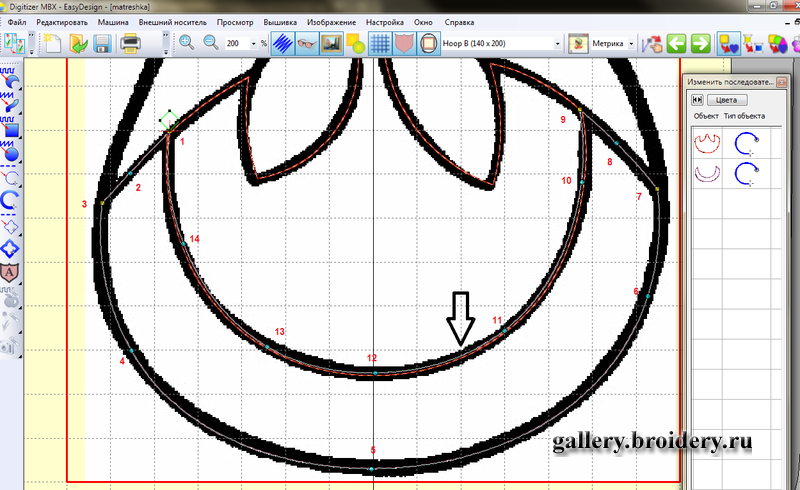The width and height of the screenshot is (800, 490).
Task: Select the first red object thumbnail in list
Action: [707, 144]
